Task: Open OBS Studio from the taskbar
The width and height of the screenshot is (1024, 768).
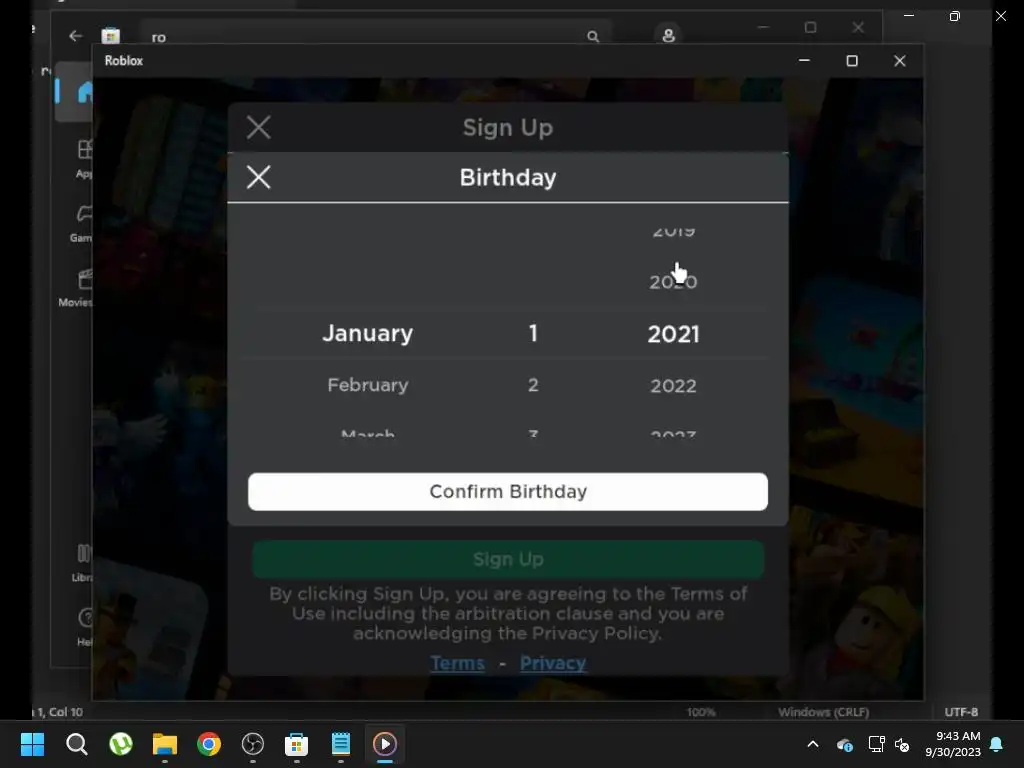Action: 253,744
